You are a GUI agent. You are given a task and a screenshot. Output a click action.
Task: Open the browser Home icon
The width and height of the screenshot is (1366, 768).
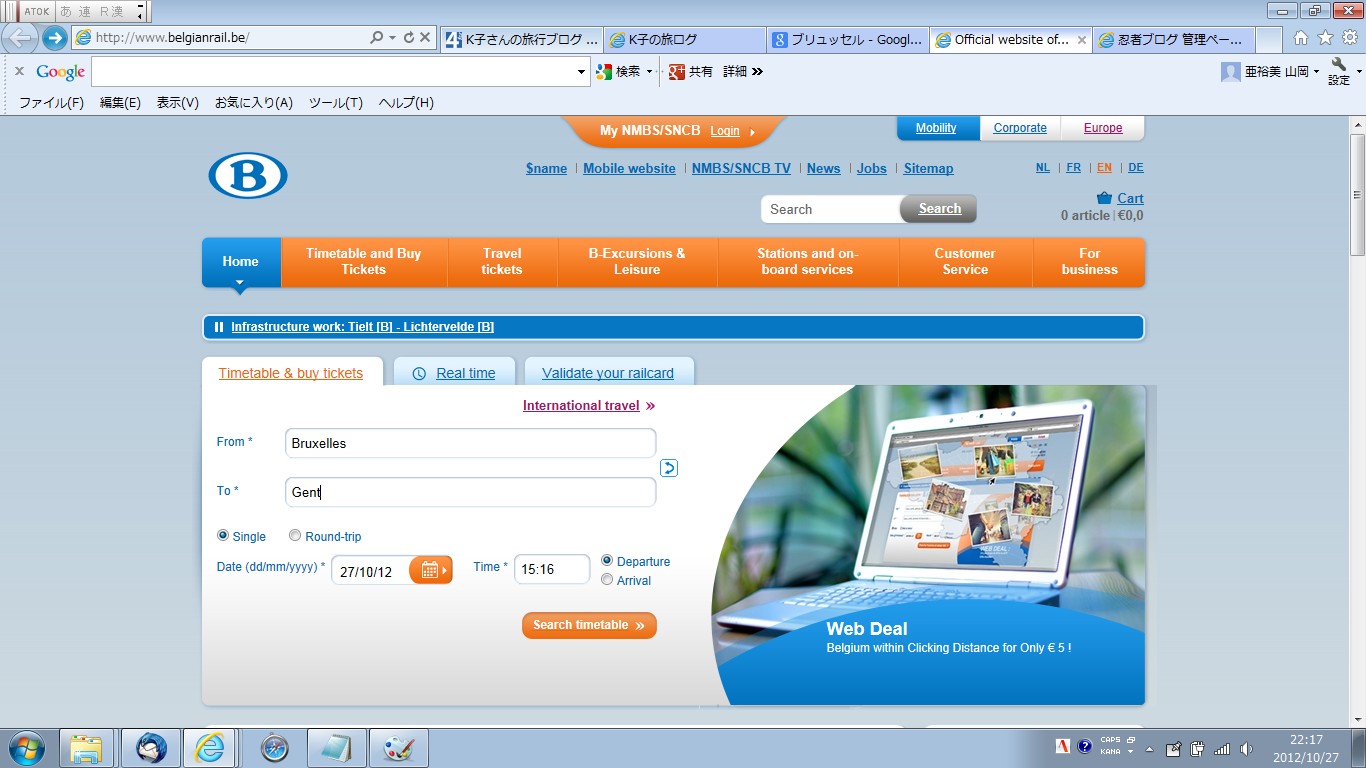point(1300,38)
